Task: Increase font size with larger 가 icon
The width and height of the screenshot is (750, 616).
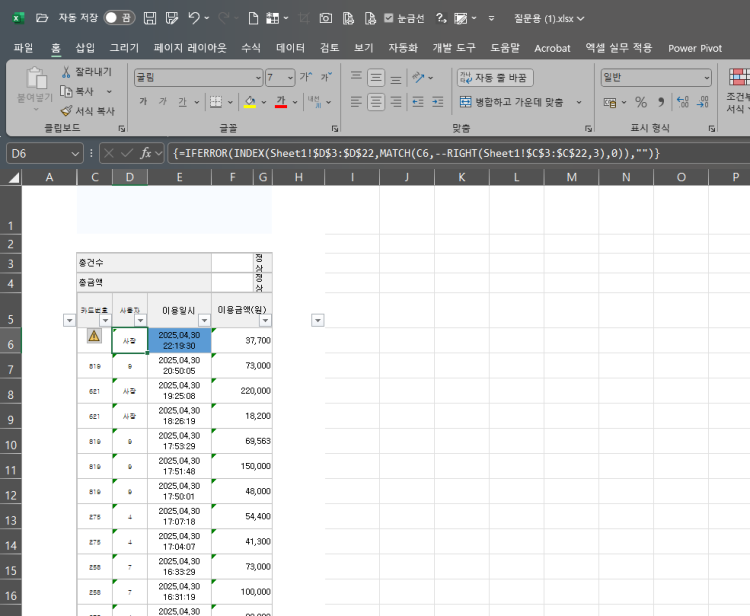Action: [x=306, y=77]
